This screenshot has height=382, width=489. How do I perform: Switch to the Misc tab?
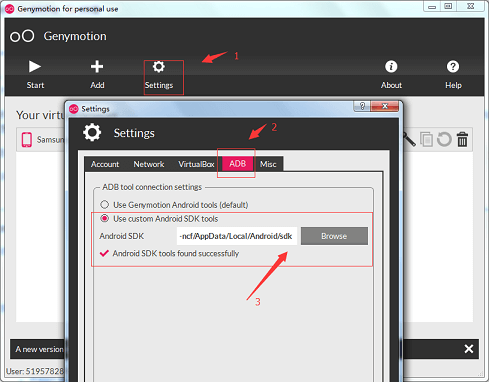point(268,164)
